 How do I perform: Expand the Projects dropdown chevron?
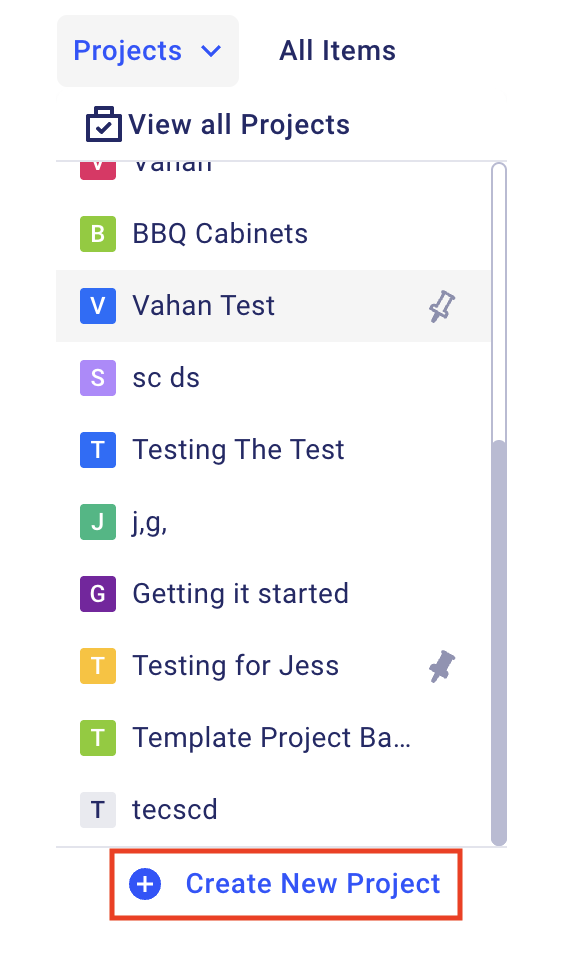(x=211, y=51)
